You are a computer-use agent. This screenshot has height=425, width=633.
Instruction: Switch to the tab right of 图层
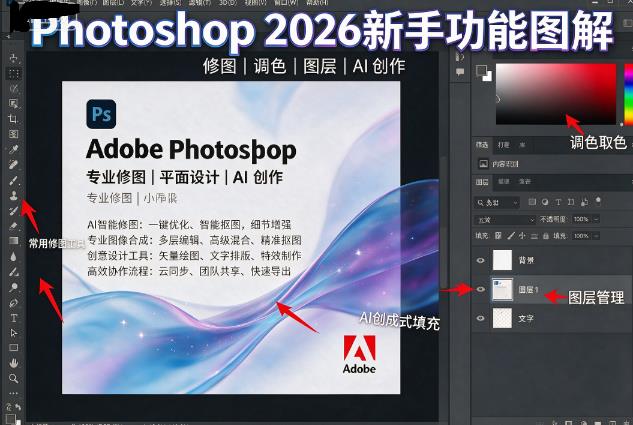click(504, 182)
